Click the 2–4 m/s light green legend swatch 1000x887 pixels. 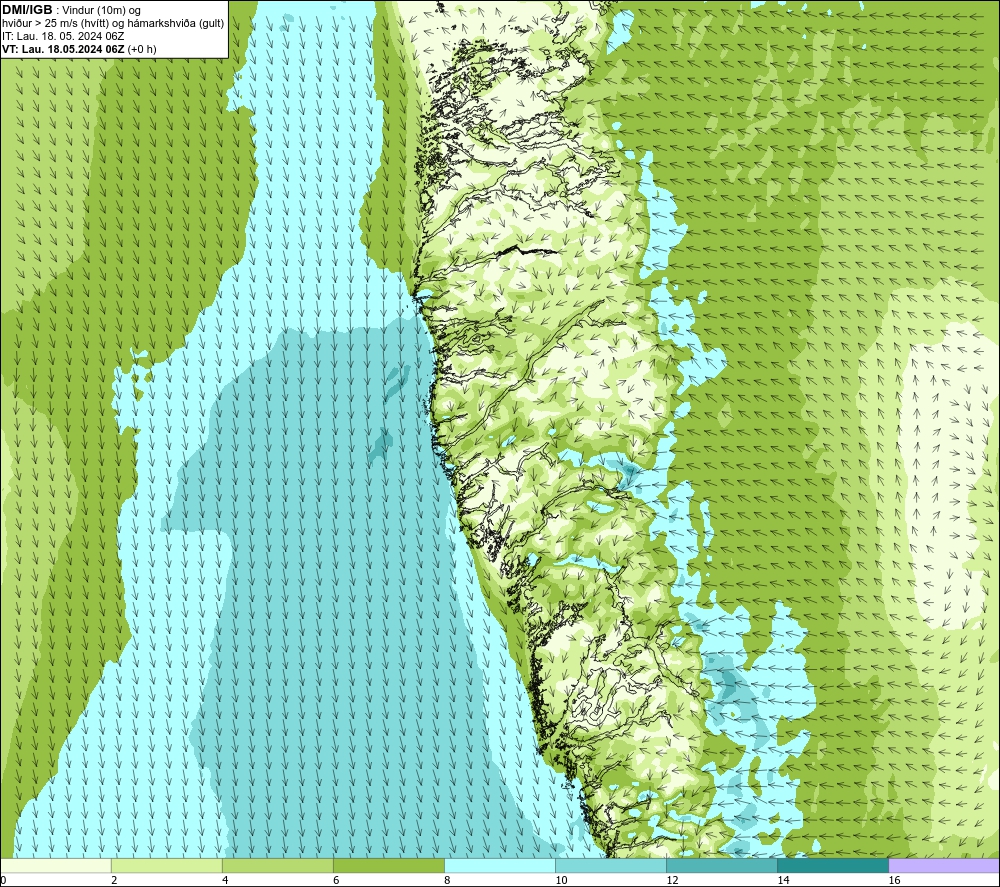167,866
